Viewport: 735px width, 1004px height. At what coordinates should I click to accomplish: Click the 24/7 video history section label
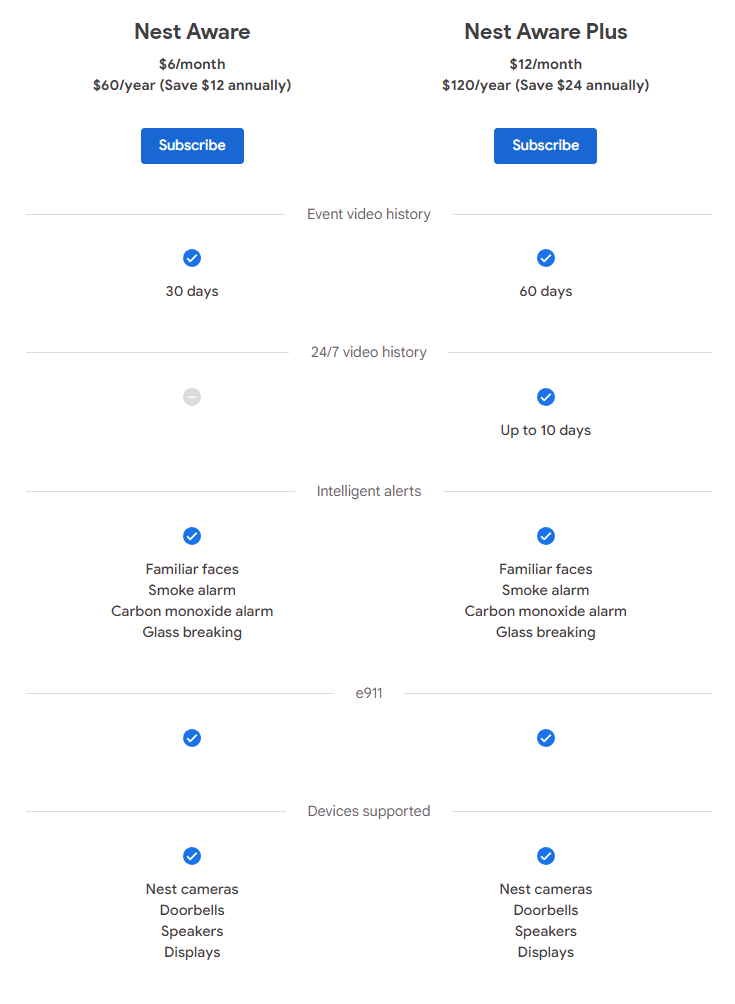pos(369,352)
